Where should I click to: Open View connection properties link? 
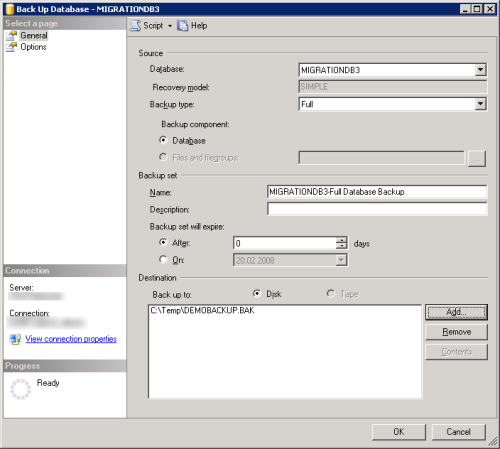[x=71, y=339]
